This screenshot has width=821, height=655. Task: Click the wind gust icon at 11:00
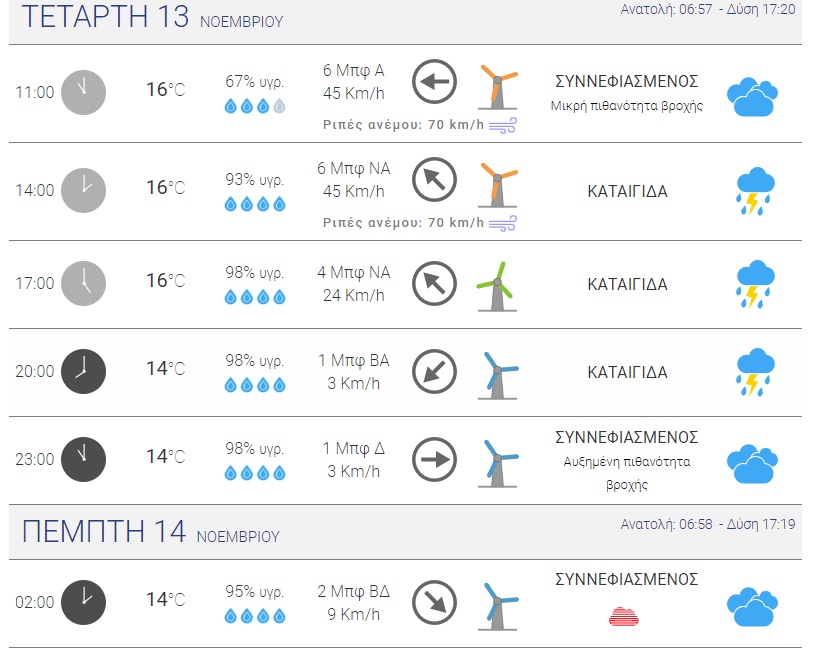[502, 125]
